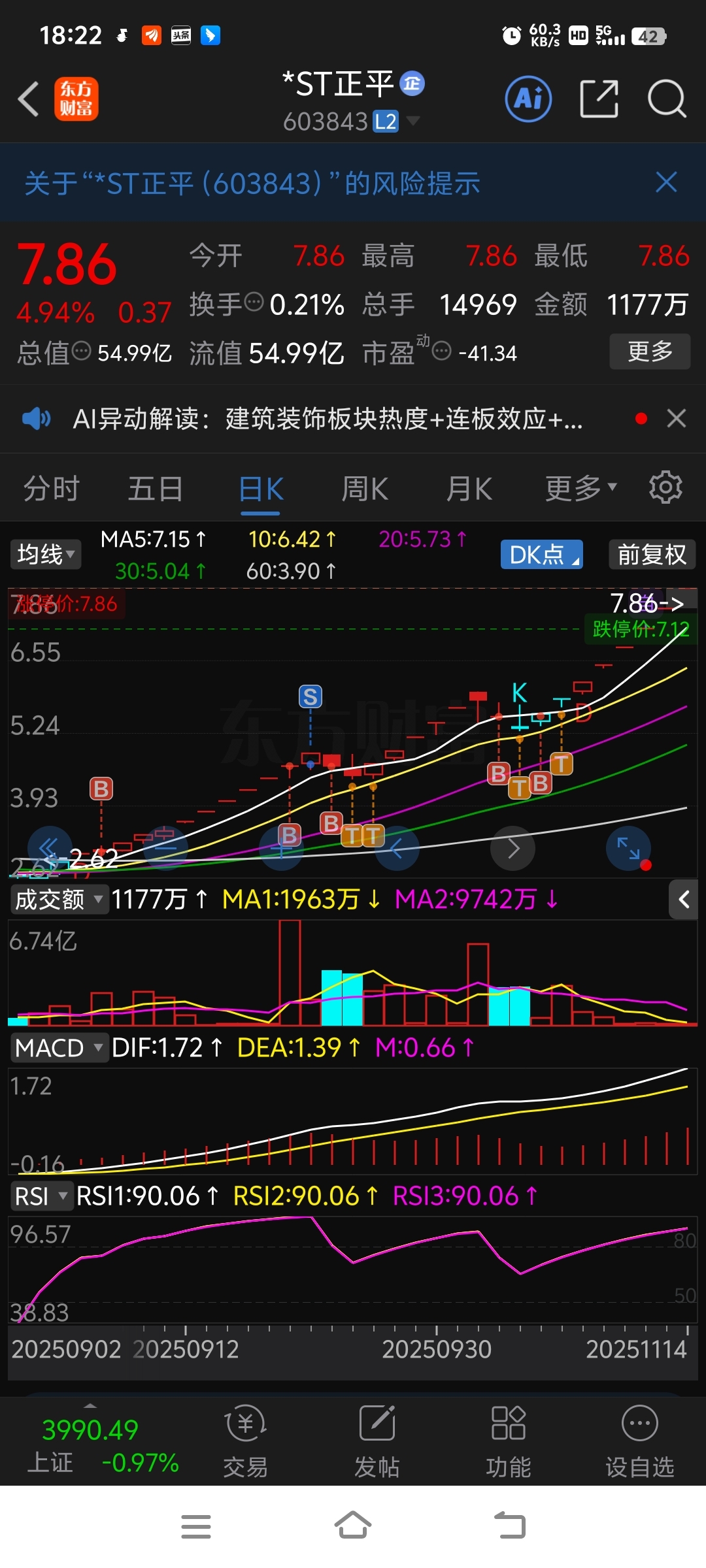The height and width of the screenshot is (1568, 706).
Task: Tap the date label 20250930
Action: tap(436, 1349)
